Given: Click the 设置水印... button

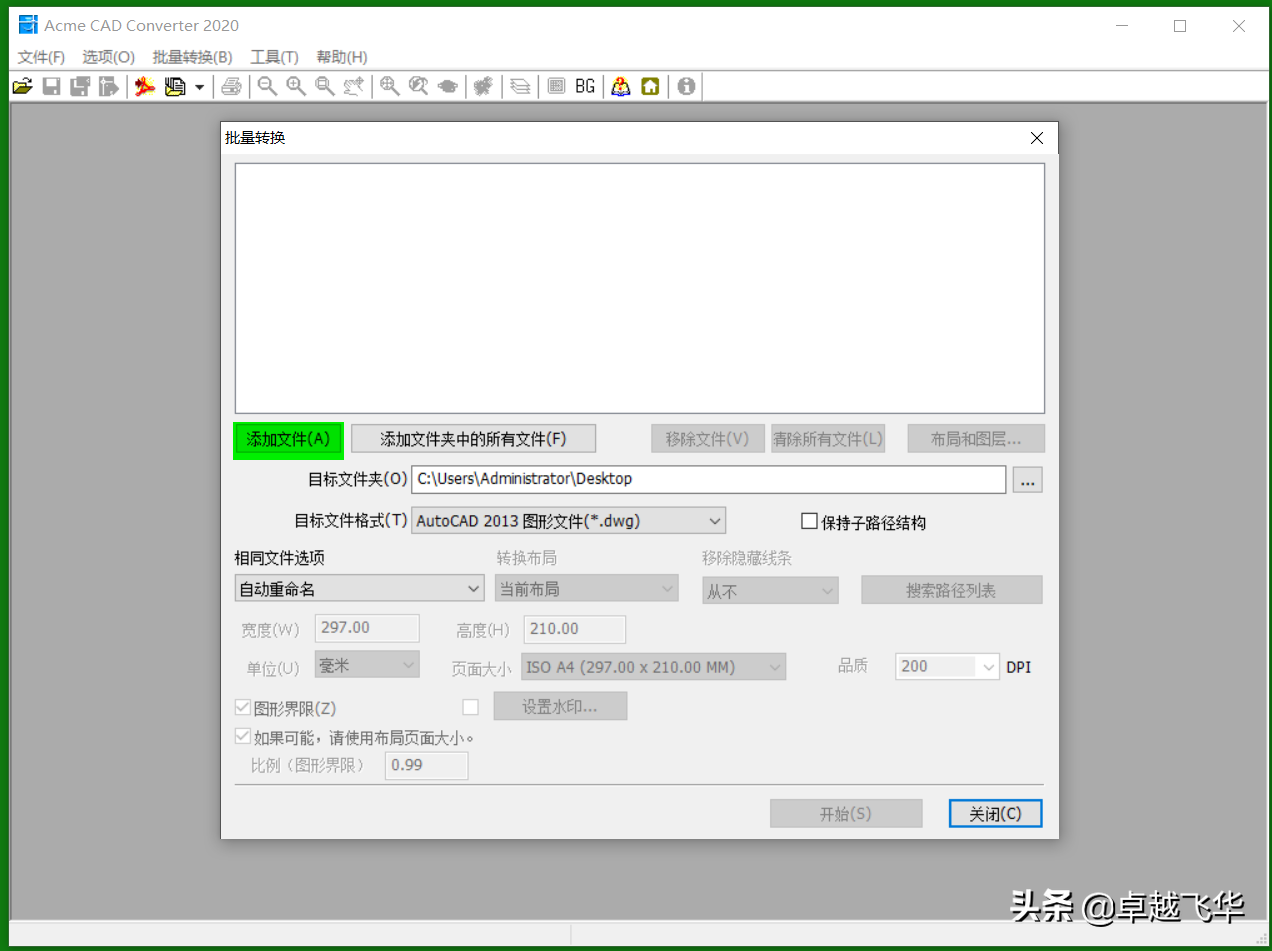Looking at the screenshot, I should click(x=560, y=706).
